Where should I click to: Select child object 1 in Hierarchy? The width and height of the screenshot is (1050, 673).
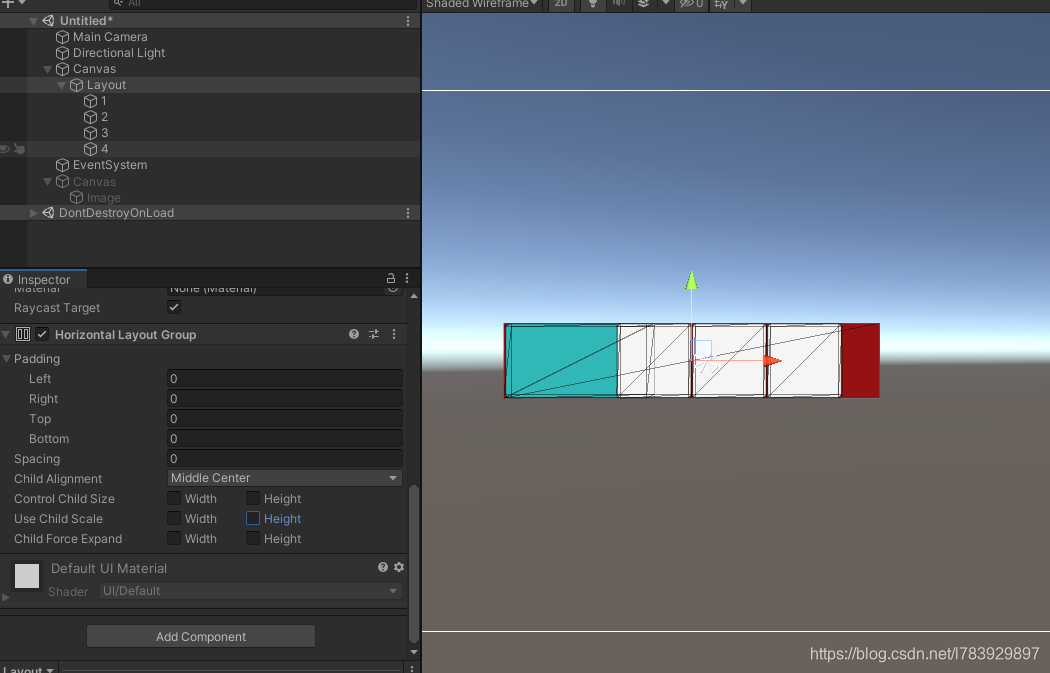104,101
